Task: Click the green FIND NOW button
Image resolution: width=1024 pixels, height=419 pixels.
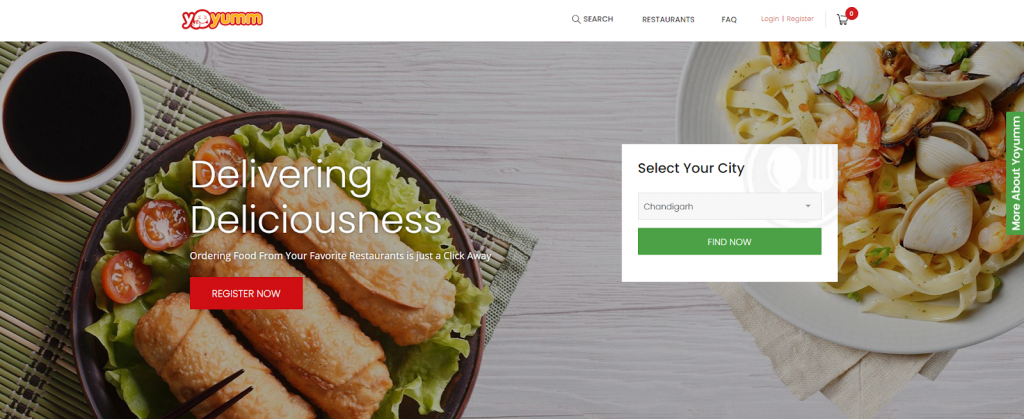Action: point(729,241)
